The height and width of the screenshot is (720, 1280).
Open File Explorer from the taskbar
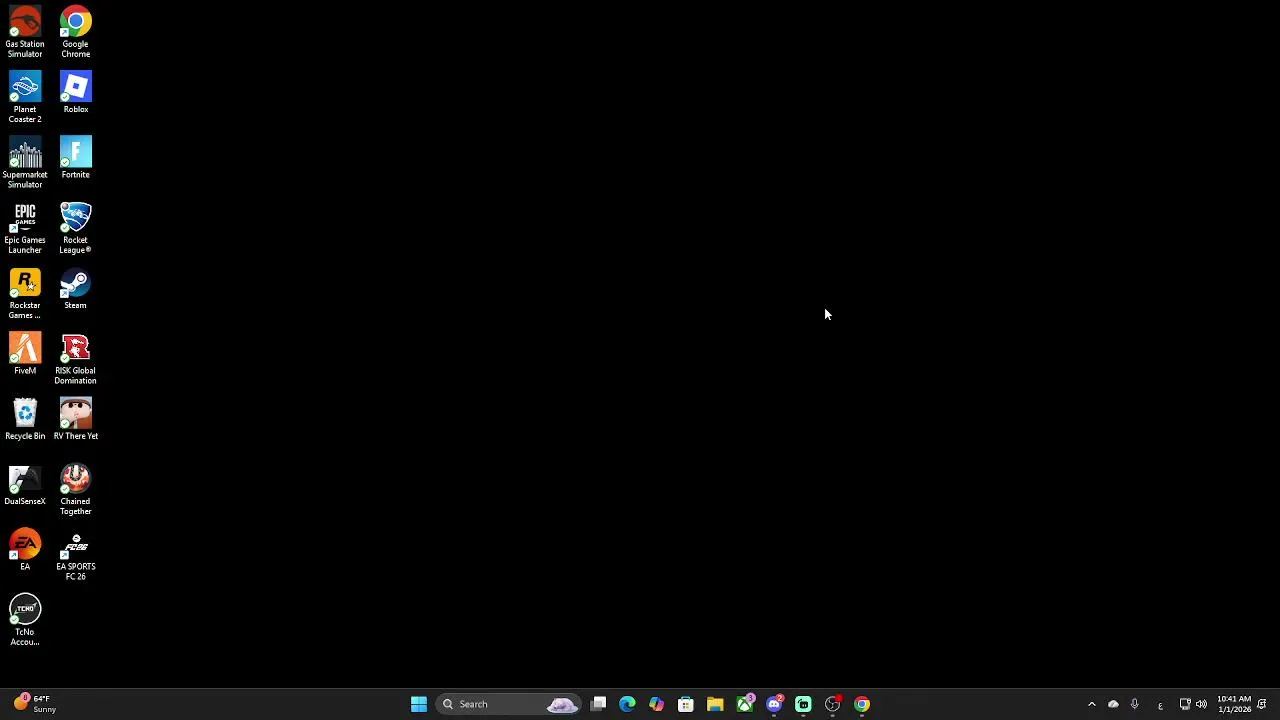tap(715, 704)
